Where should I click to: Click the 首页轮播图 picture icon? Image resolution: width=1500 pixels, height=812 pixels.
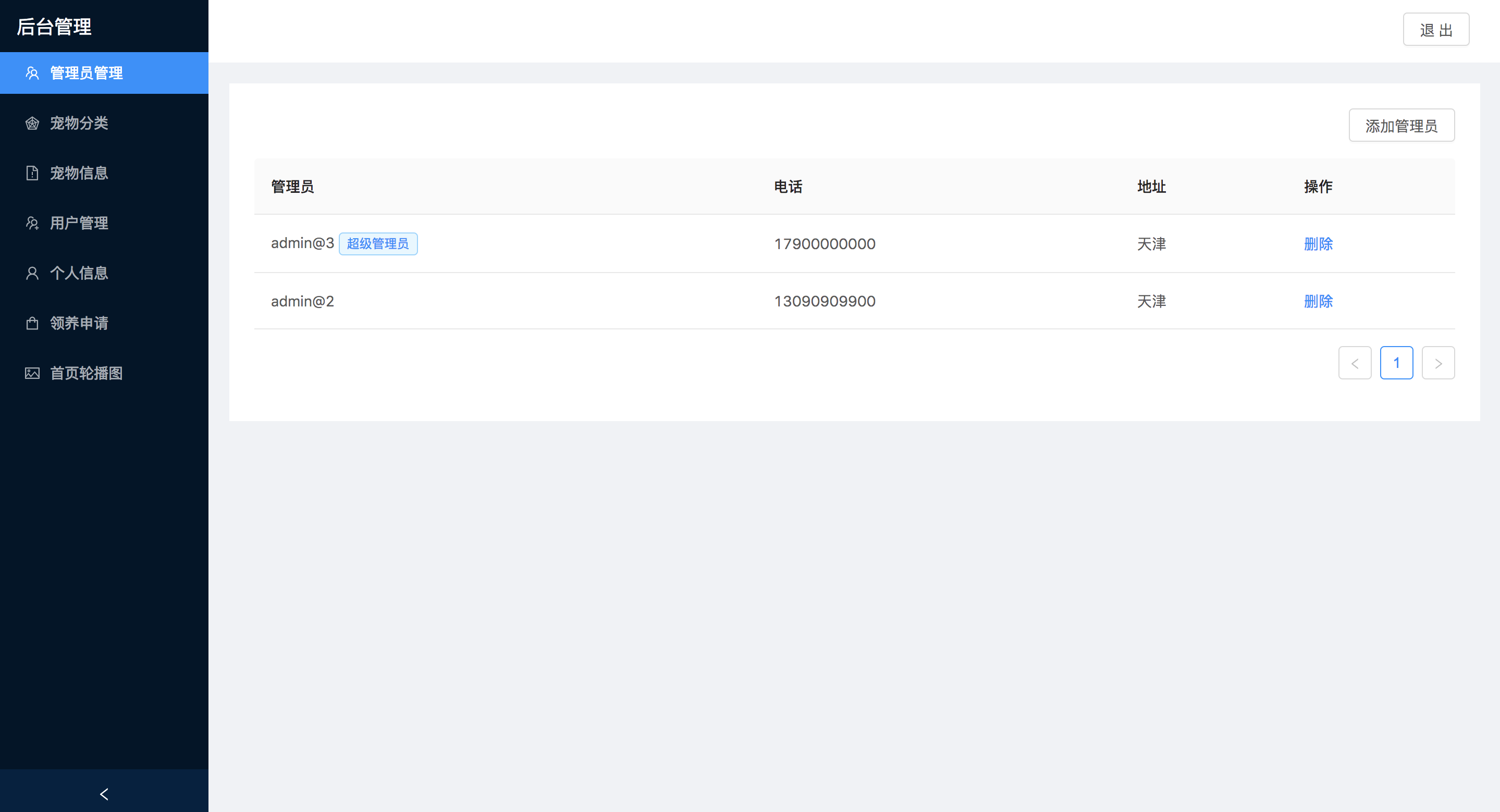[x=32, y=373]
